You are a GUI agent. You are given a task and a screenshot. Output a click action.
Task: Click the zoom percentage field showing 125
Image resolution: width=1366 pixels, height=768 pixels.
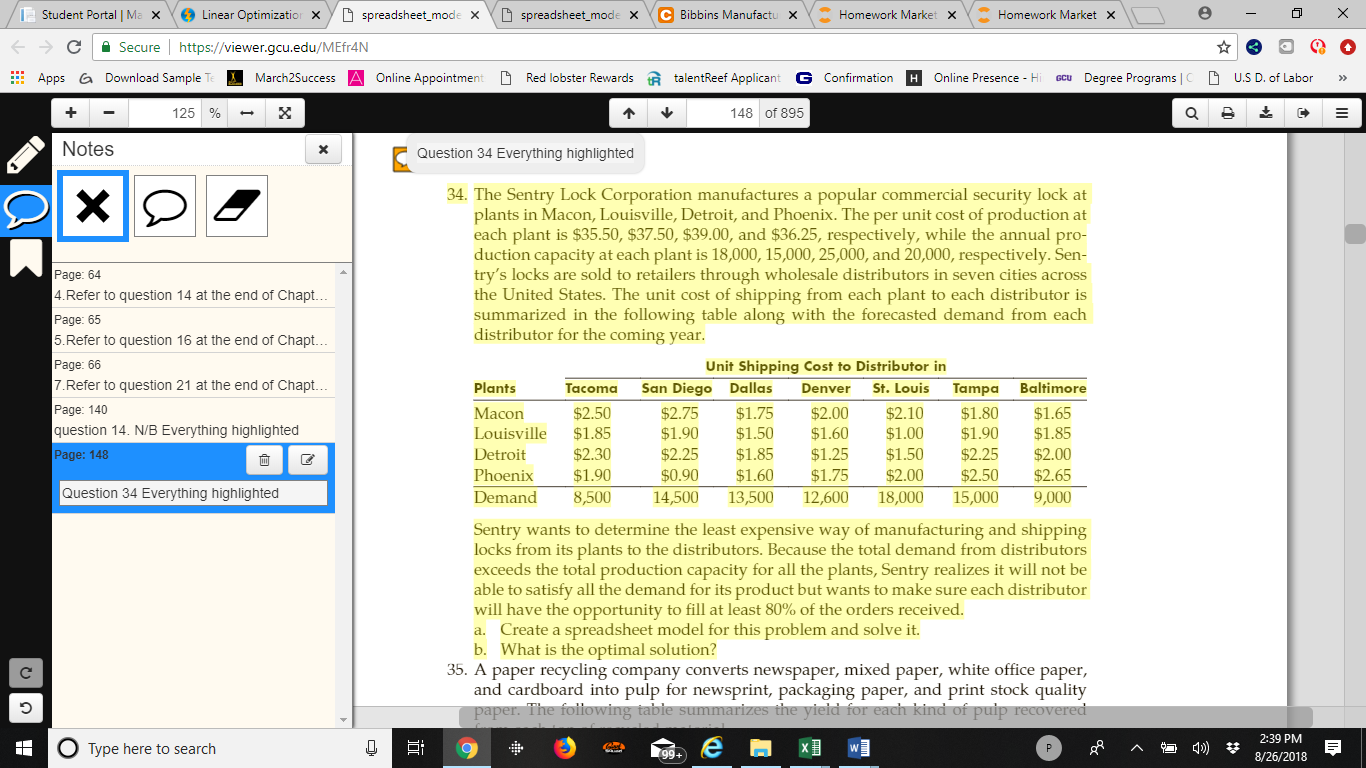click(x=166, y=113)
